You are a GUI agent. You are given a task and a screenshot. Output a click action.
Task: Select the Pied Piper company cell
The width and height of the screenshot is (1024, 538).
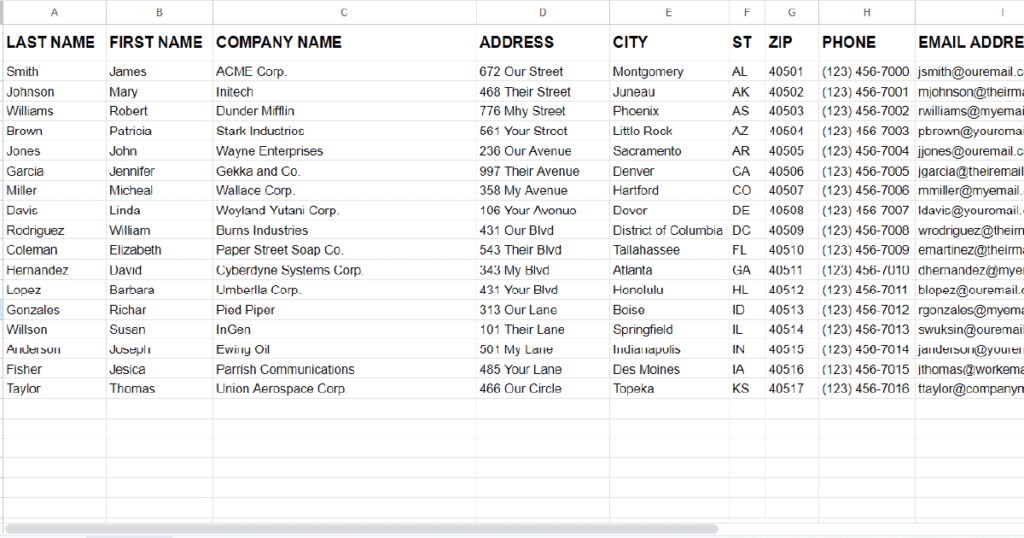pyautogui.click(x=344, y=310)
